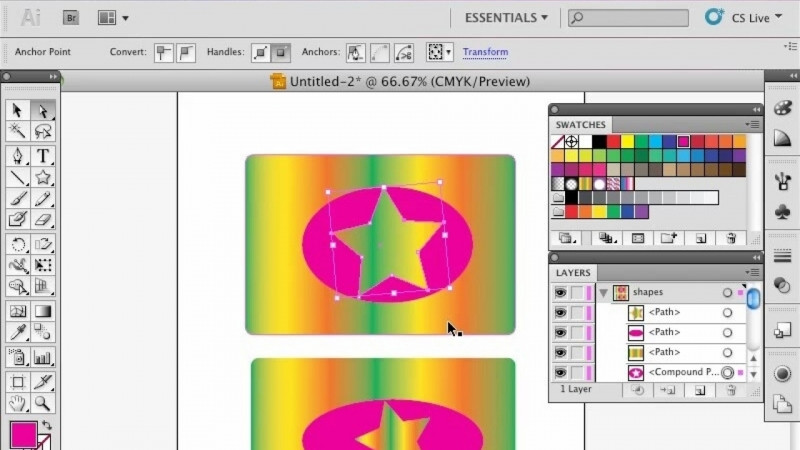Pick the magenta swatch in Swatches panel
800x450 pixels.
tap(684, 141)
